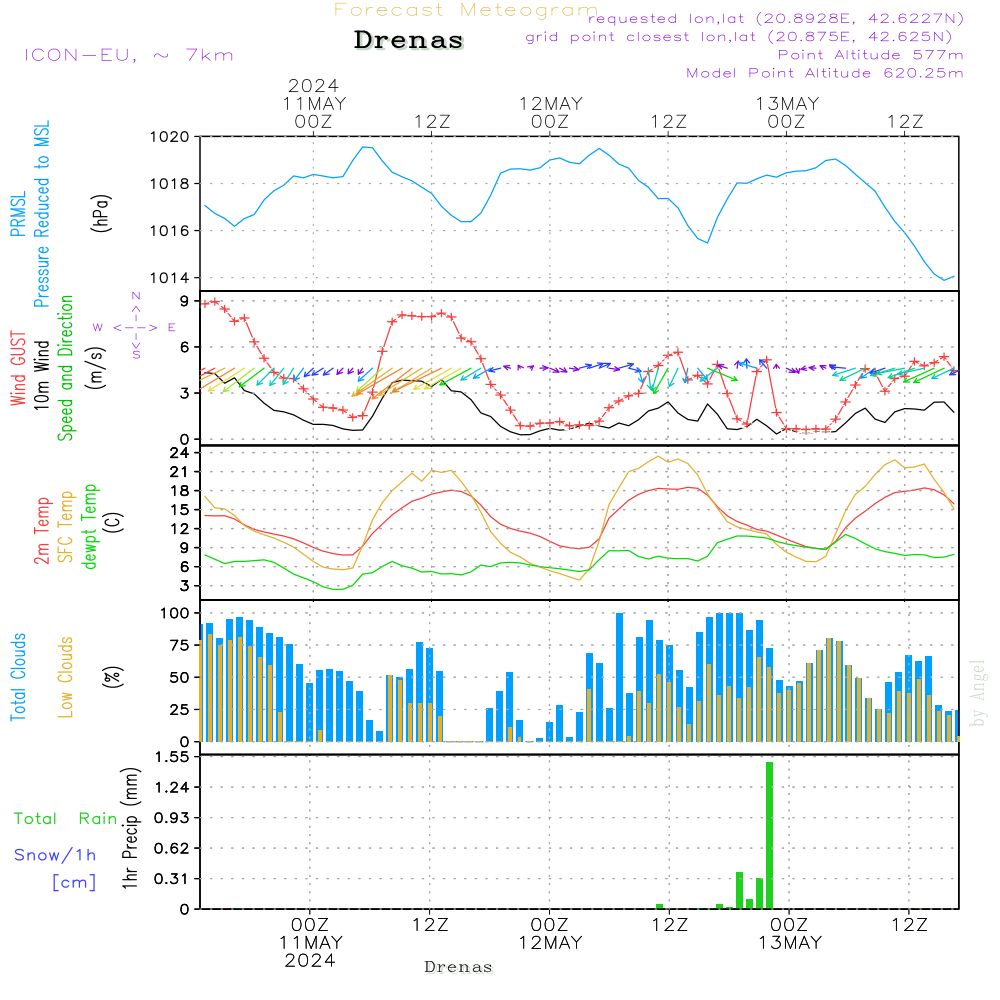Click the Drenas caption below the chart

pyautogui.click(x=458, y=967)
